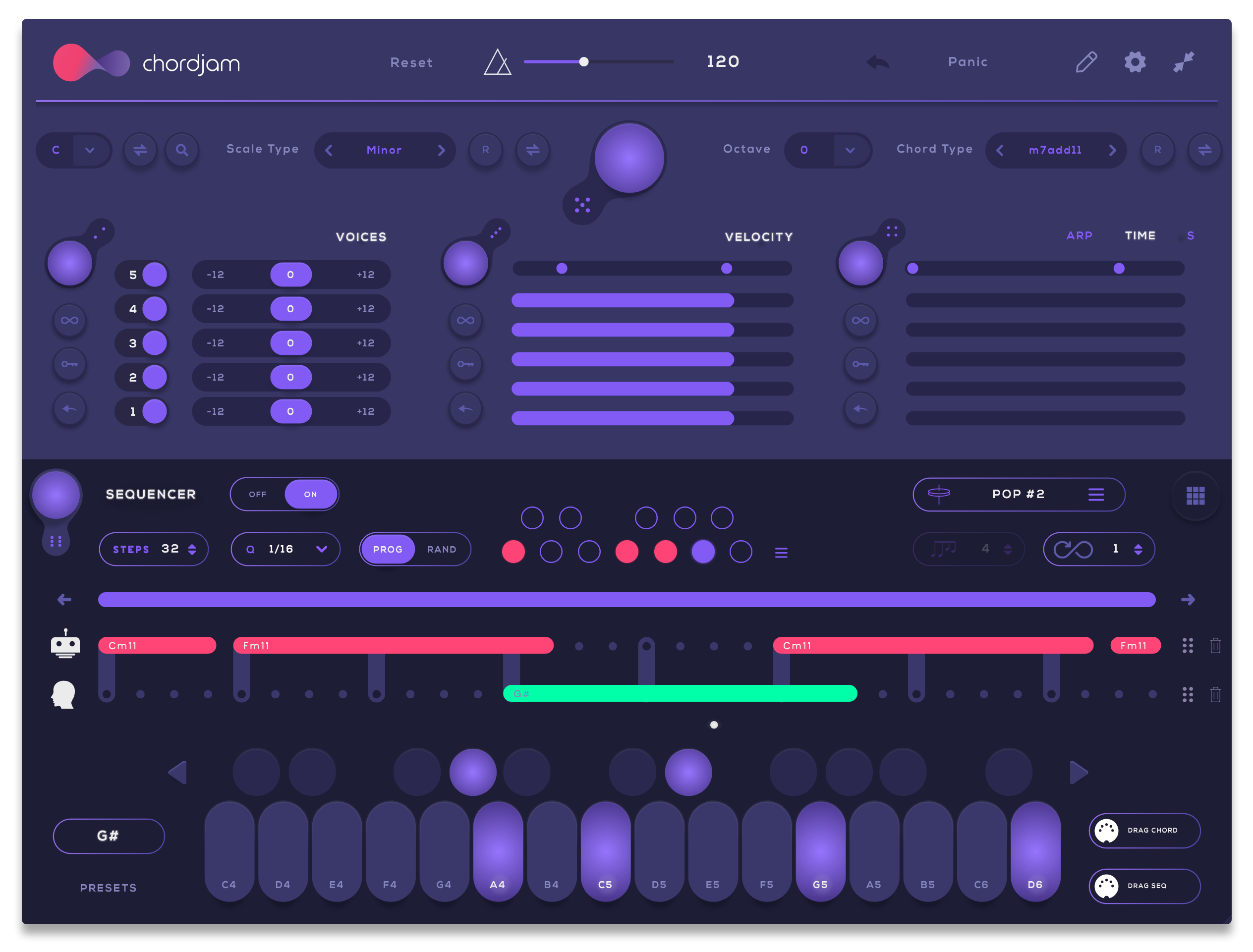Open the Octave dropdown

pyautogui.click(x=849, y=150)
